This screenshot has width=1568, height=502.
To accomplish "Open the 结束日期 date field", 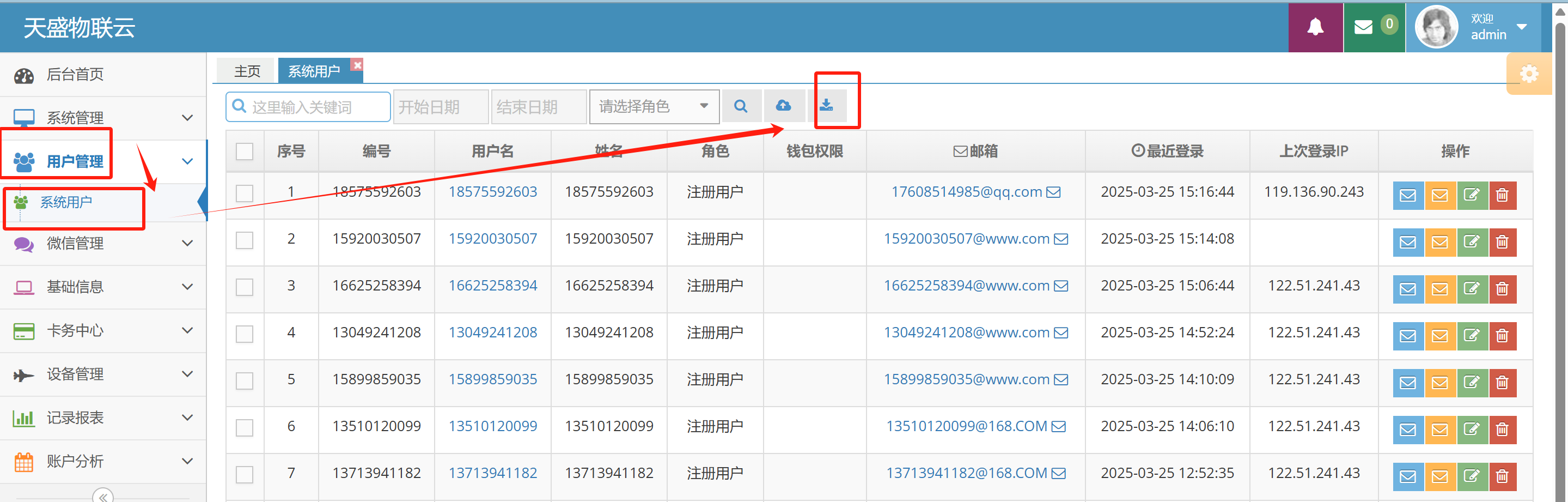I will (539, 107).
